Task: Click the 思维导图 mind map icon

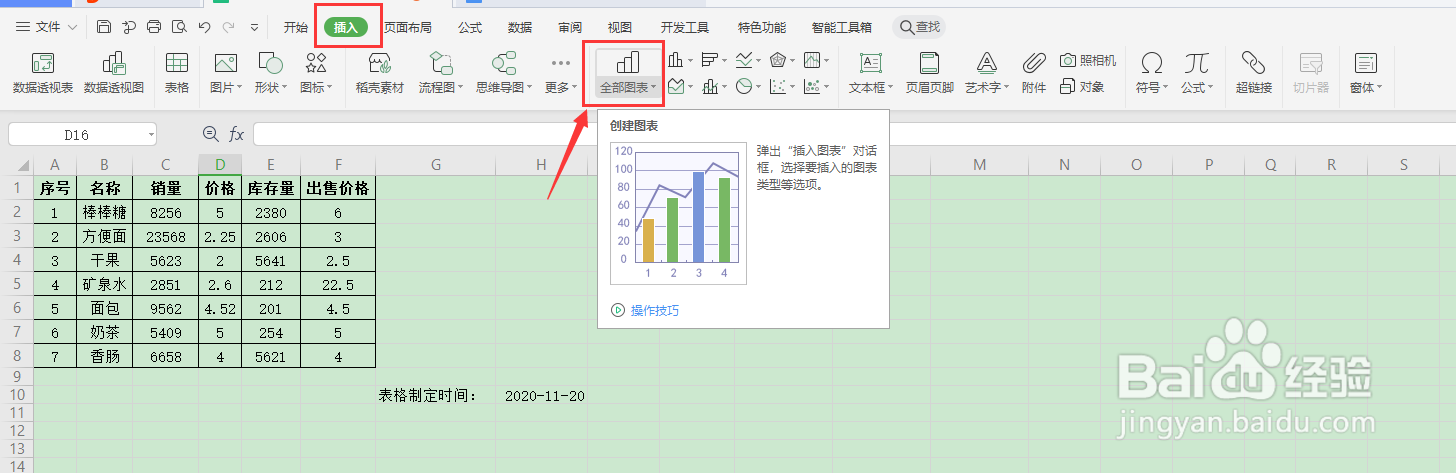Action: 505,64
